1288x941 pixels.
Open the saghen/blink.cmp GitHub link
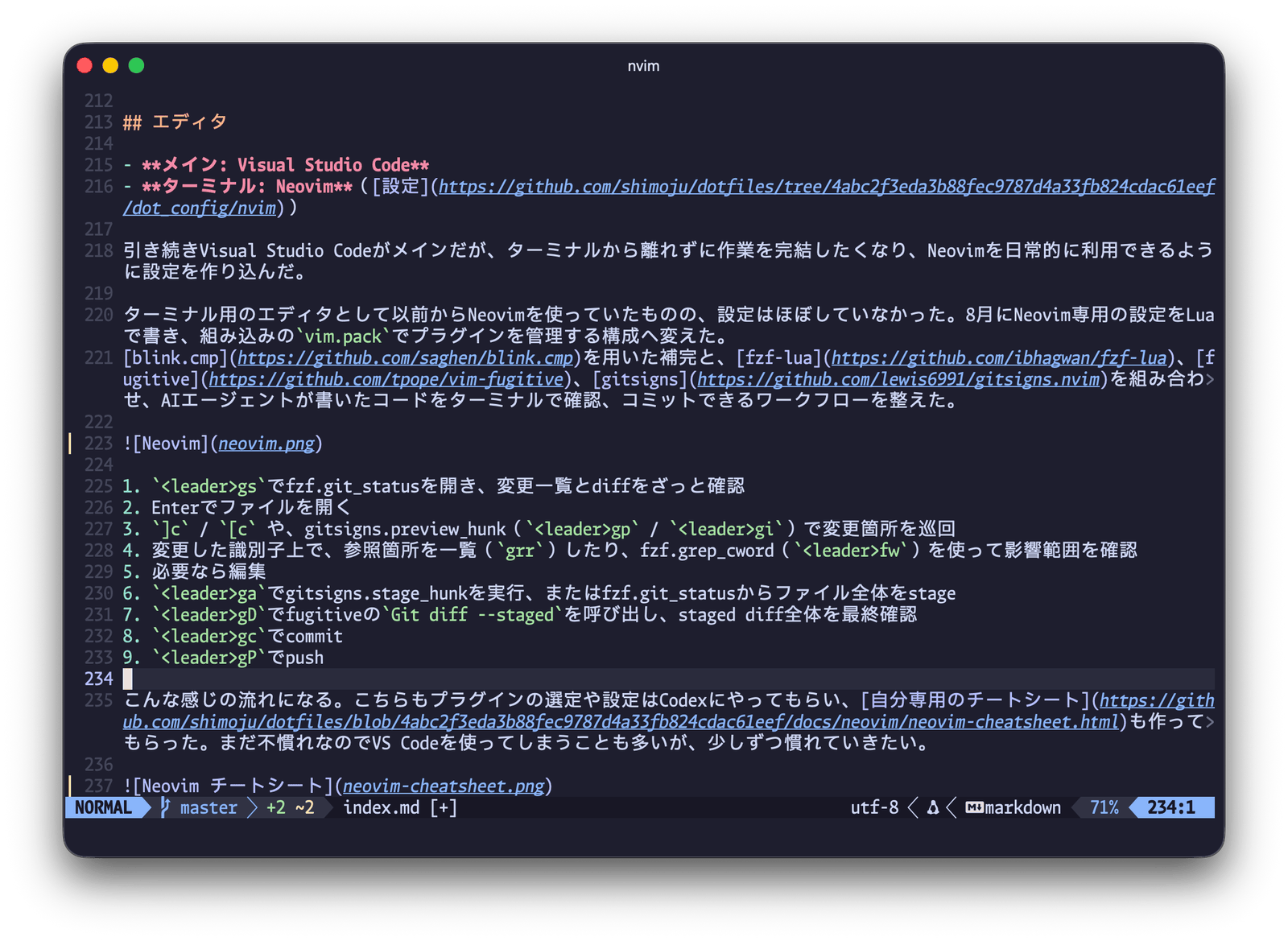405,357
